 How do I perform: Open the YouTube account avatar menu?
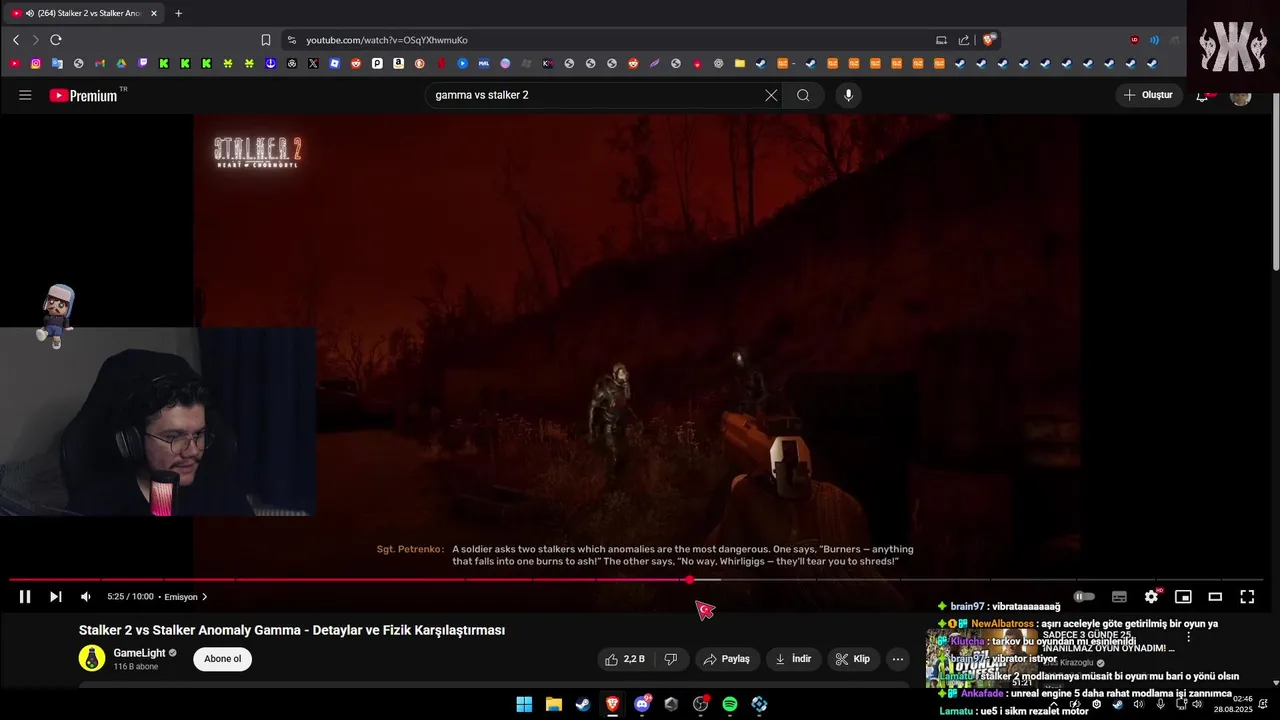(1240, 96)
